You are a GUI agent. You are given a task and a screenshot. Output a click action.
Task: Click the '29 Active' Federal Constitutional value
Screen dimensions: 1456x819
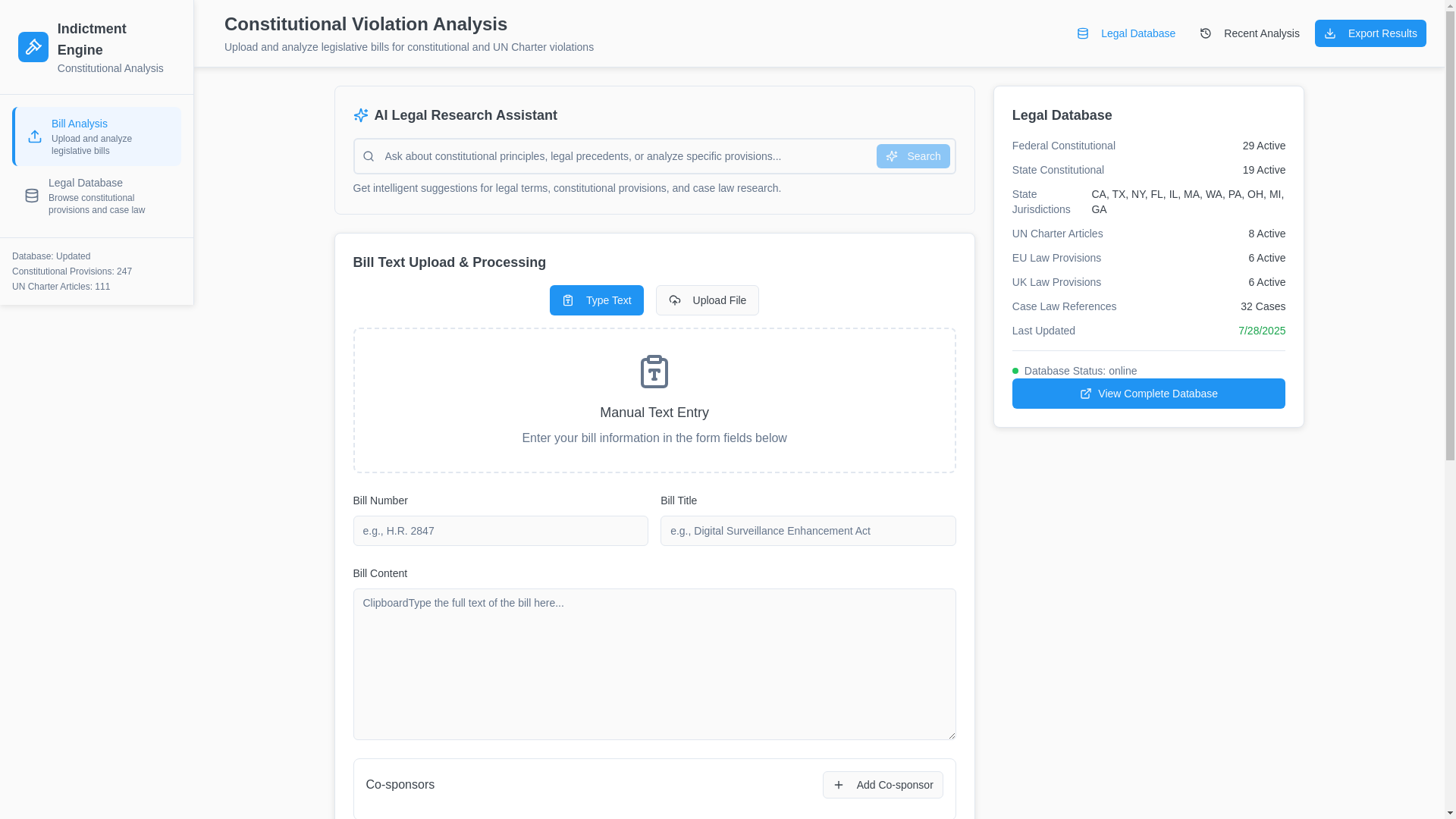(x=1264, y=146)
